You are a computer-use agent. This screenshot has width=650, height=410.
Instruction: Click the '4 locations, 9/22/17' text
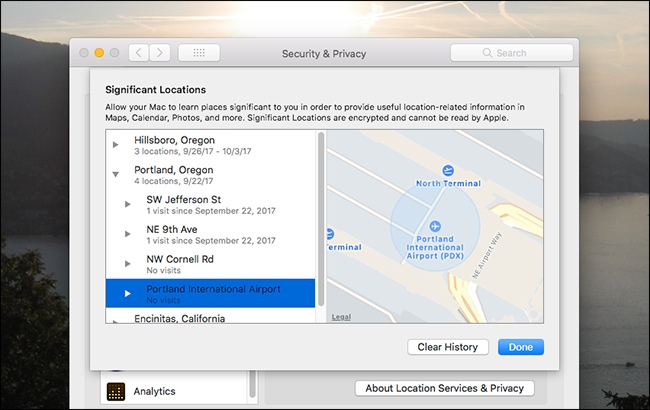point(174,181)
